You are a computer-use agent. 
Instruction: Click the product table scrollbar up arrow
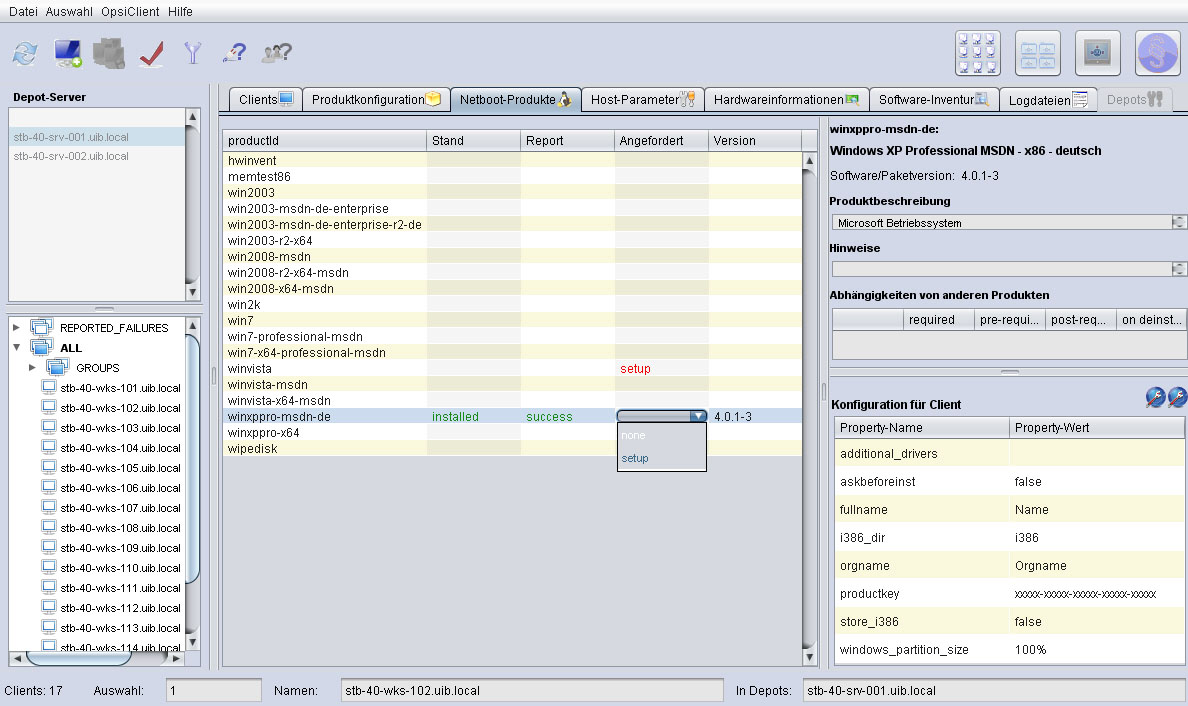point(809,160)
